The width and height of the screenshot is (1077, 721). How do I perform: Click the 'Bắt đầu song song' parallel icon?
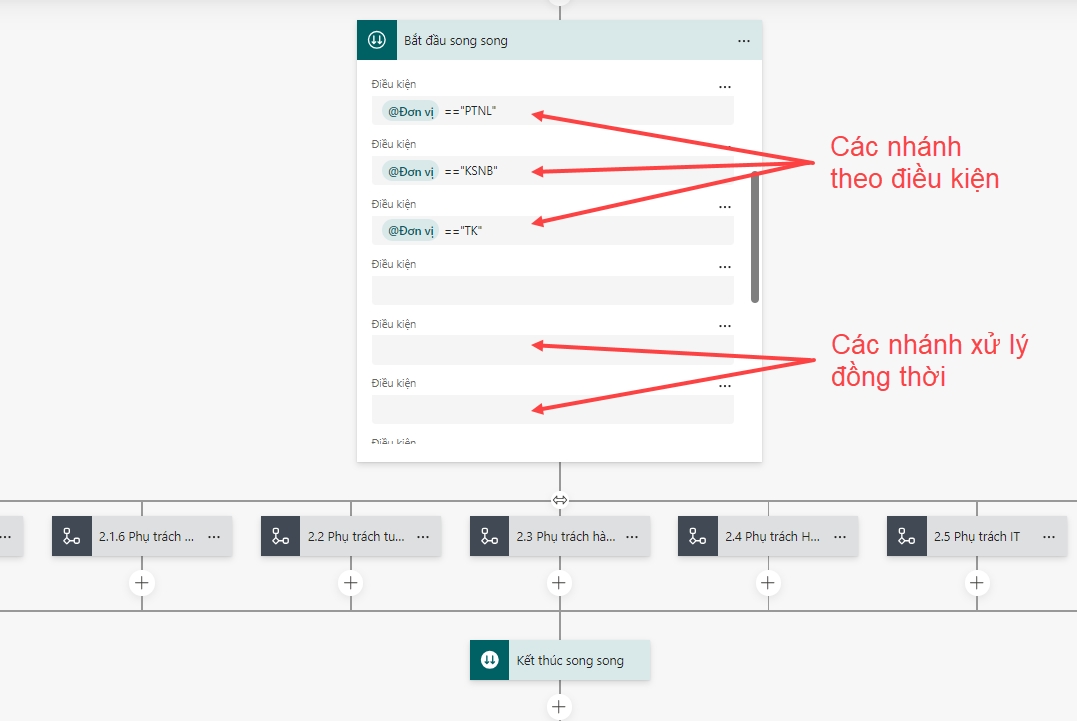377,40
